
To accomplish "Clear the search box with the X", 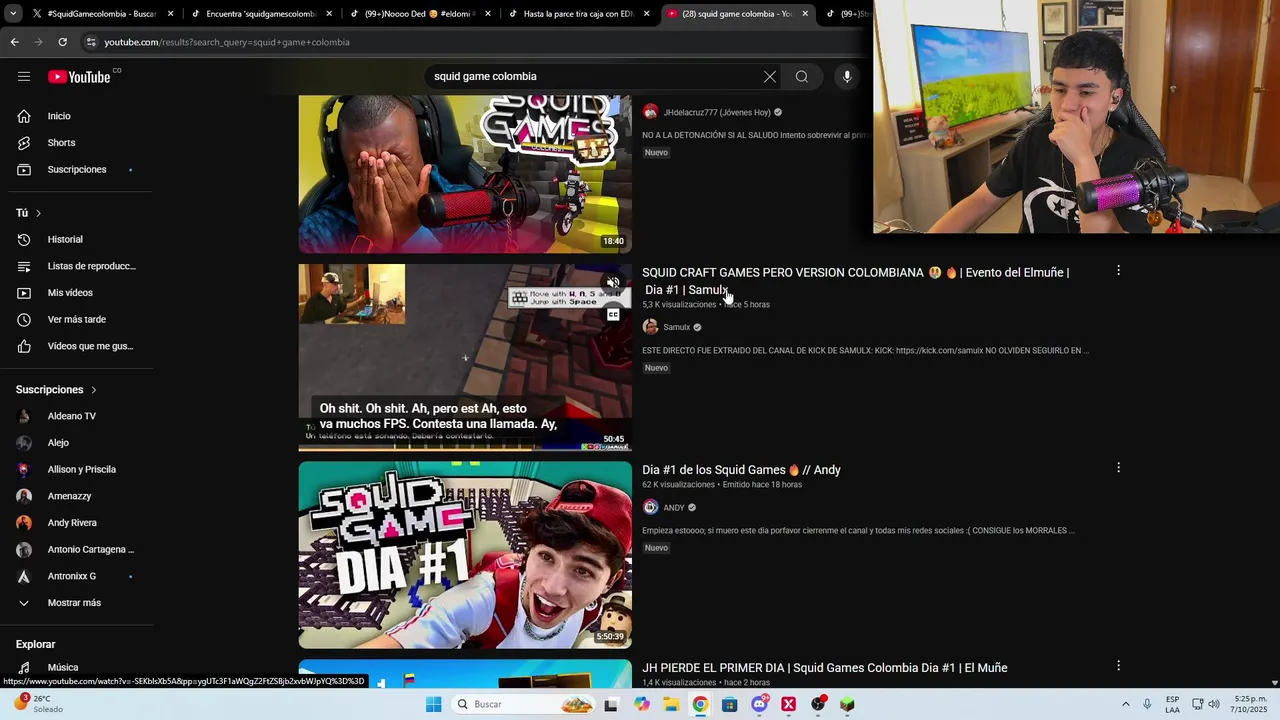I will (769, 76).
